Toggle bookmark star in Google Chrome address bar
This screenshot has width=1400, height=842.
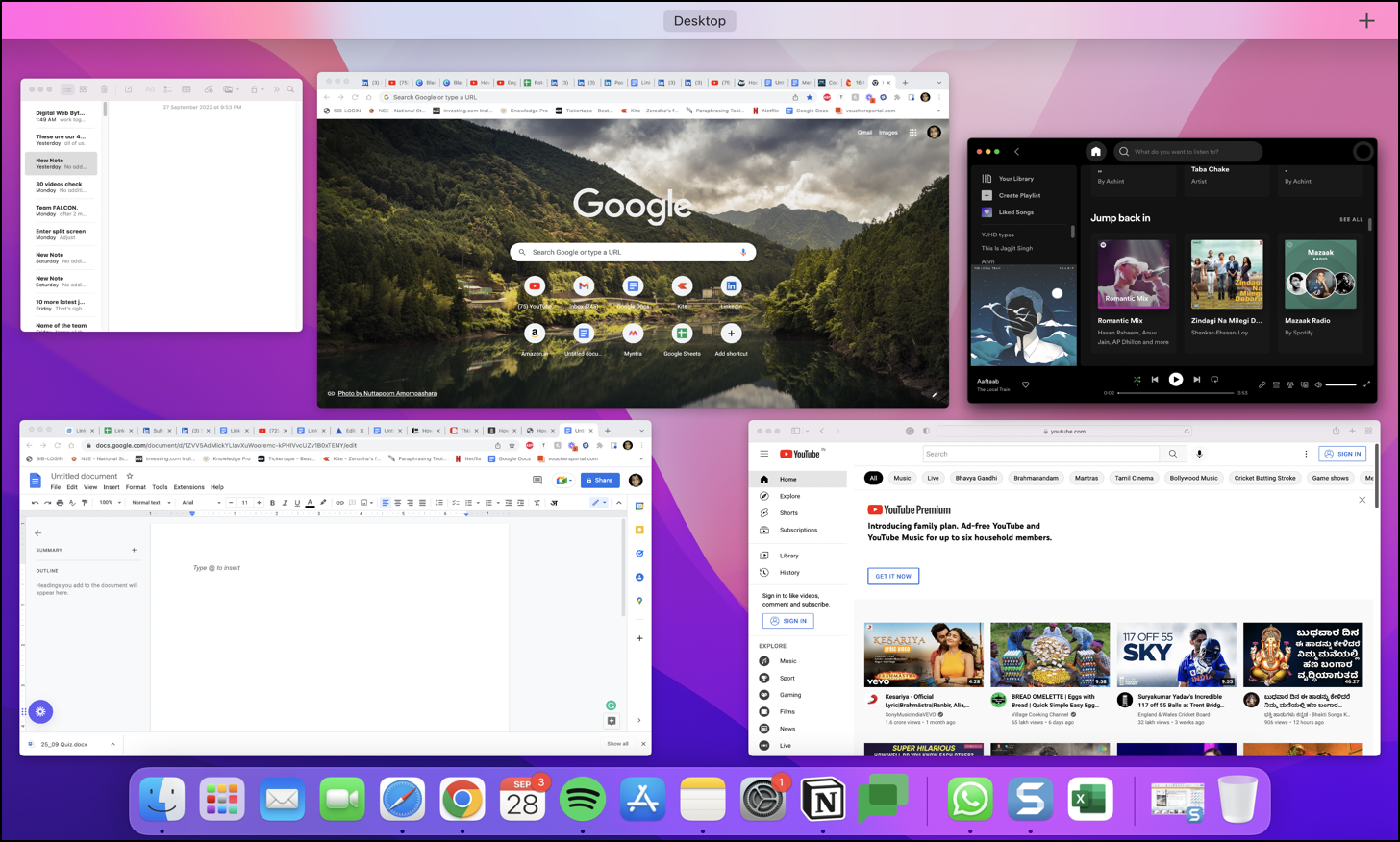810,97
